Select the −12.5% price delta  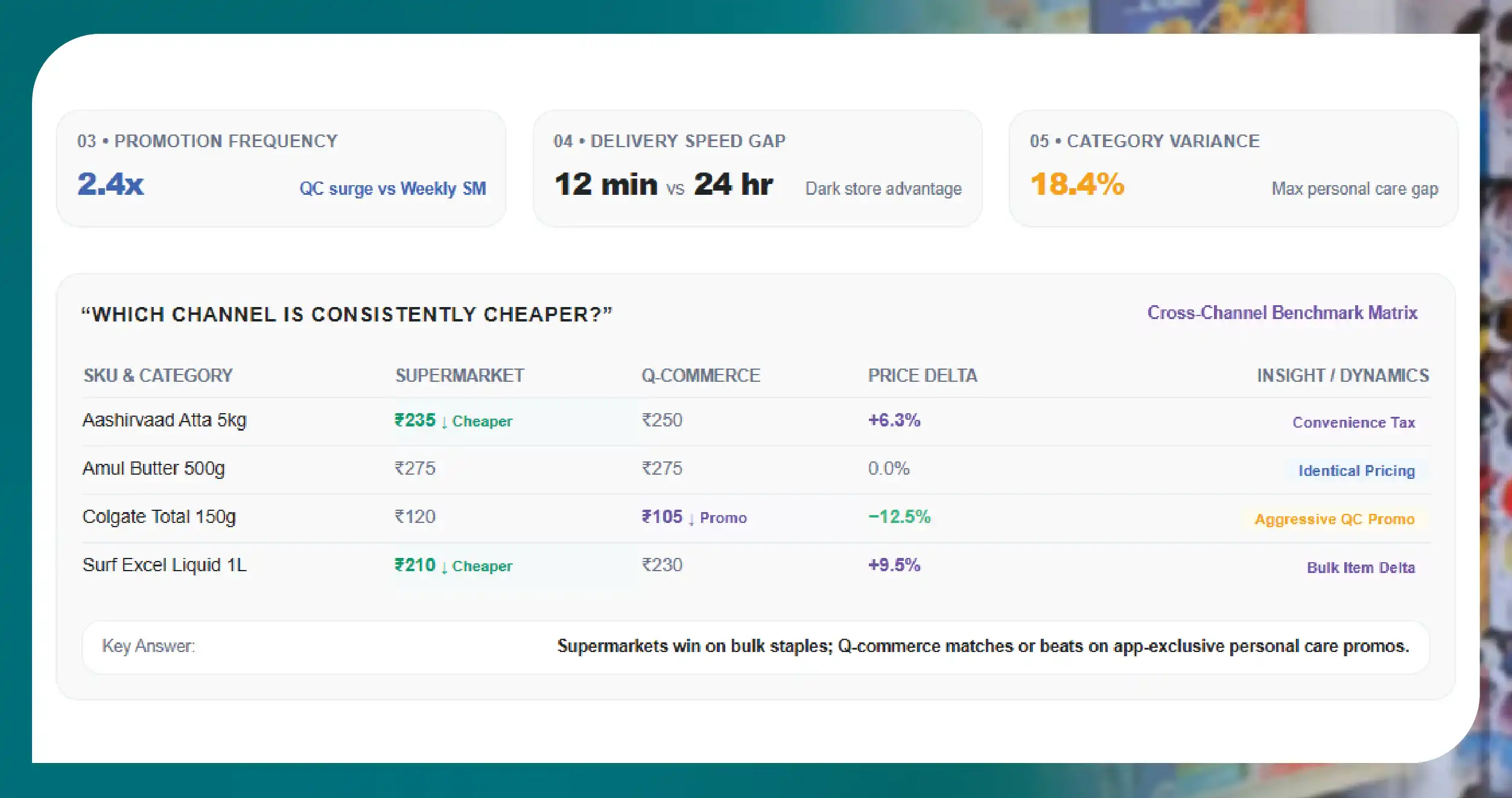click(899, 516)
